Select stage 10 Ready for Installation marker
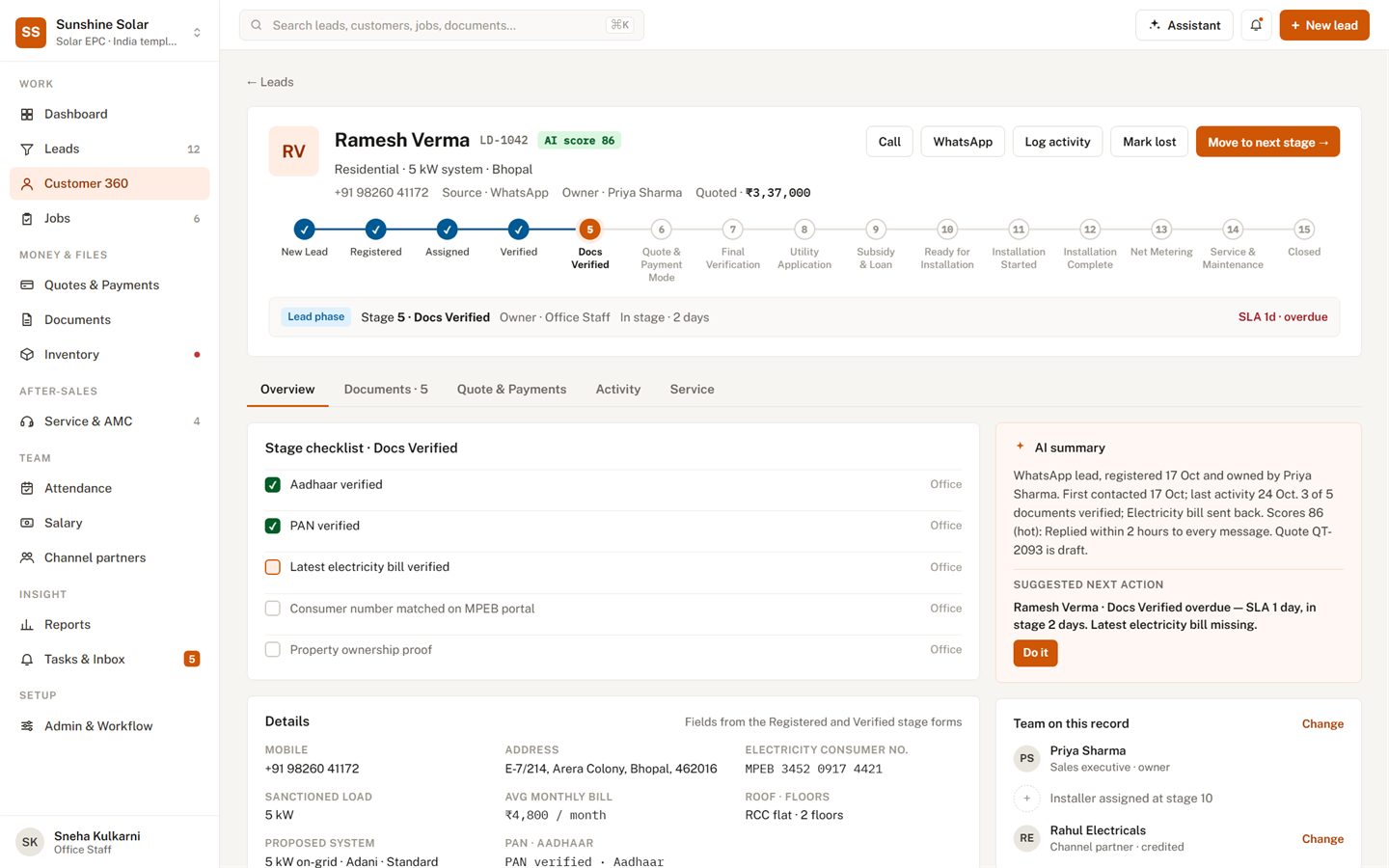 946,230
